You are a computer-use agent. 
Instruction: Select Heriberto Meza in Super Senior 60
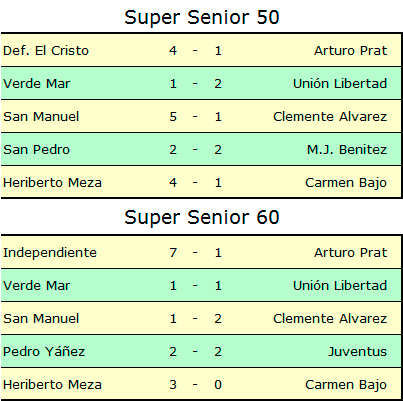click(52, 385)
